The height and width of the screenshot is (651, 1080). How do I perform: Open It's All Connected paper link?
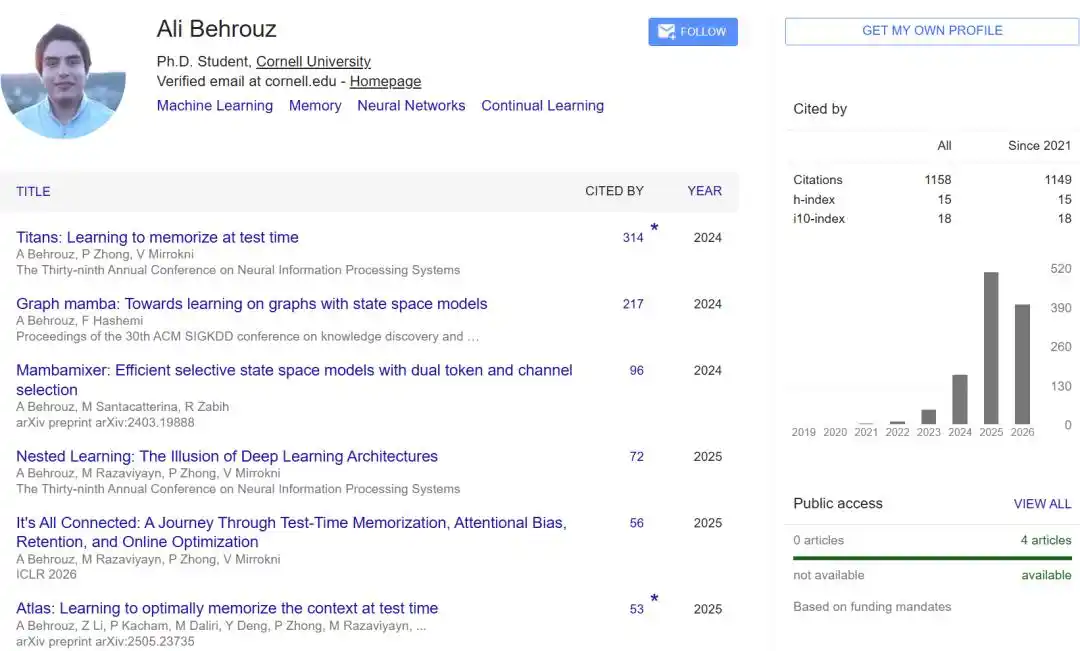(x=291, y=532)
